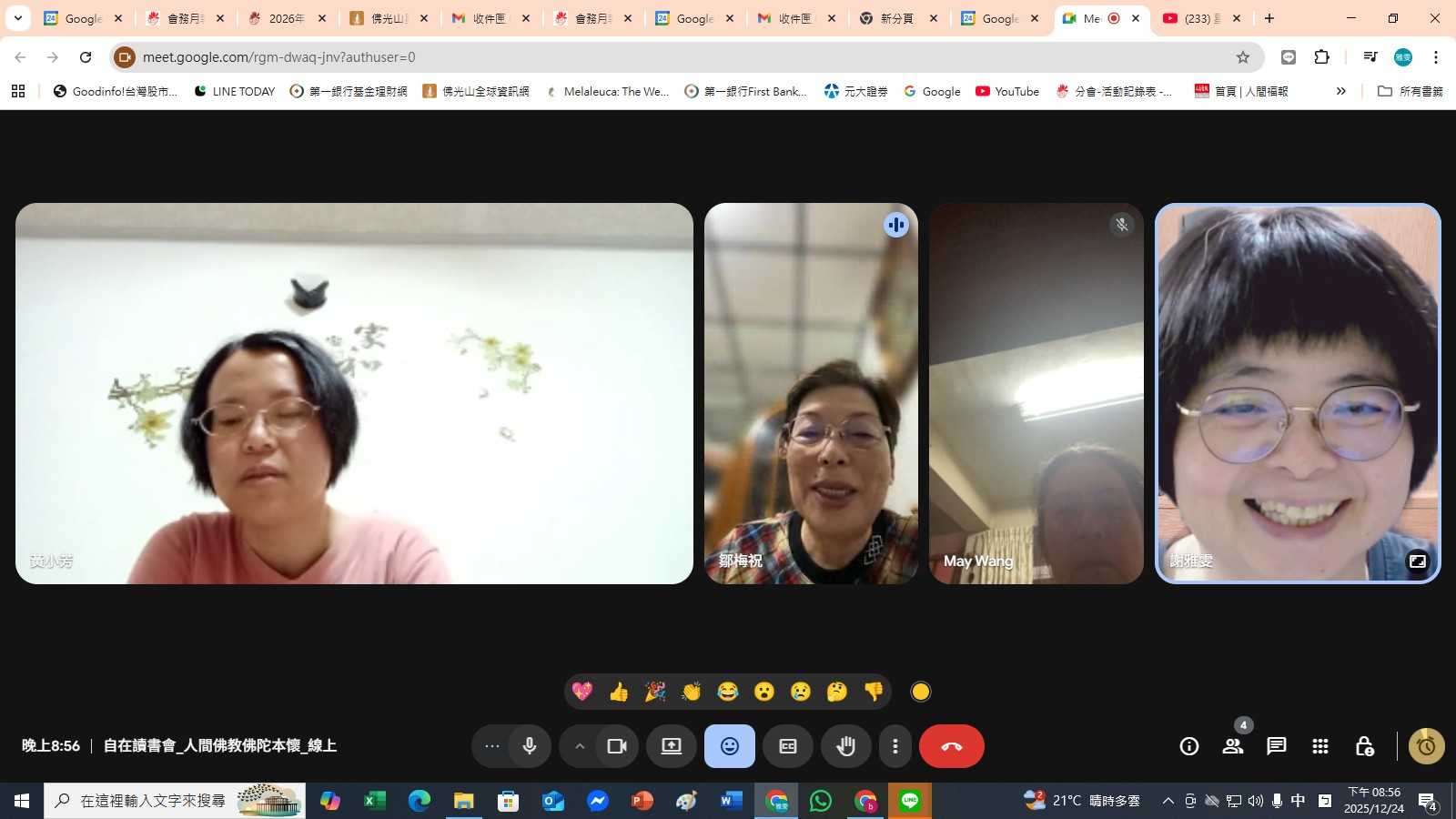This screenshot has width=1456, height=819.
Task: Raise your hand in the meeting
Action: coord(846,746)
